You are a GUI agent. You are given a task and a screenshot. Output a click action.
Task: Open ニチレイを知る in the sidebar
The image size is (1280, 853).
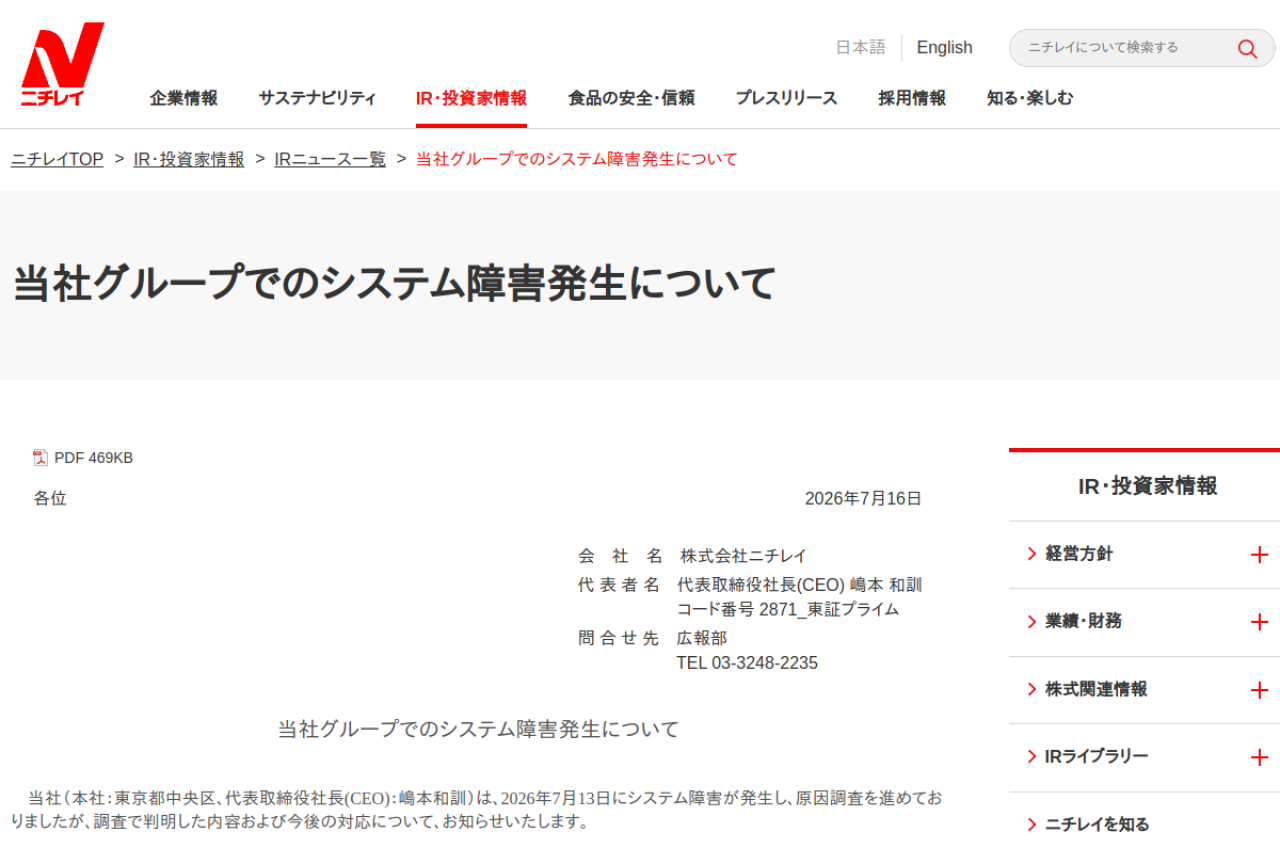[1097, 825]
